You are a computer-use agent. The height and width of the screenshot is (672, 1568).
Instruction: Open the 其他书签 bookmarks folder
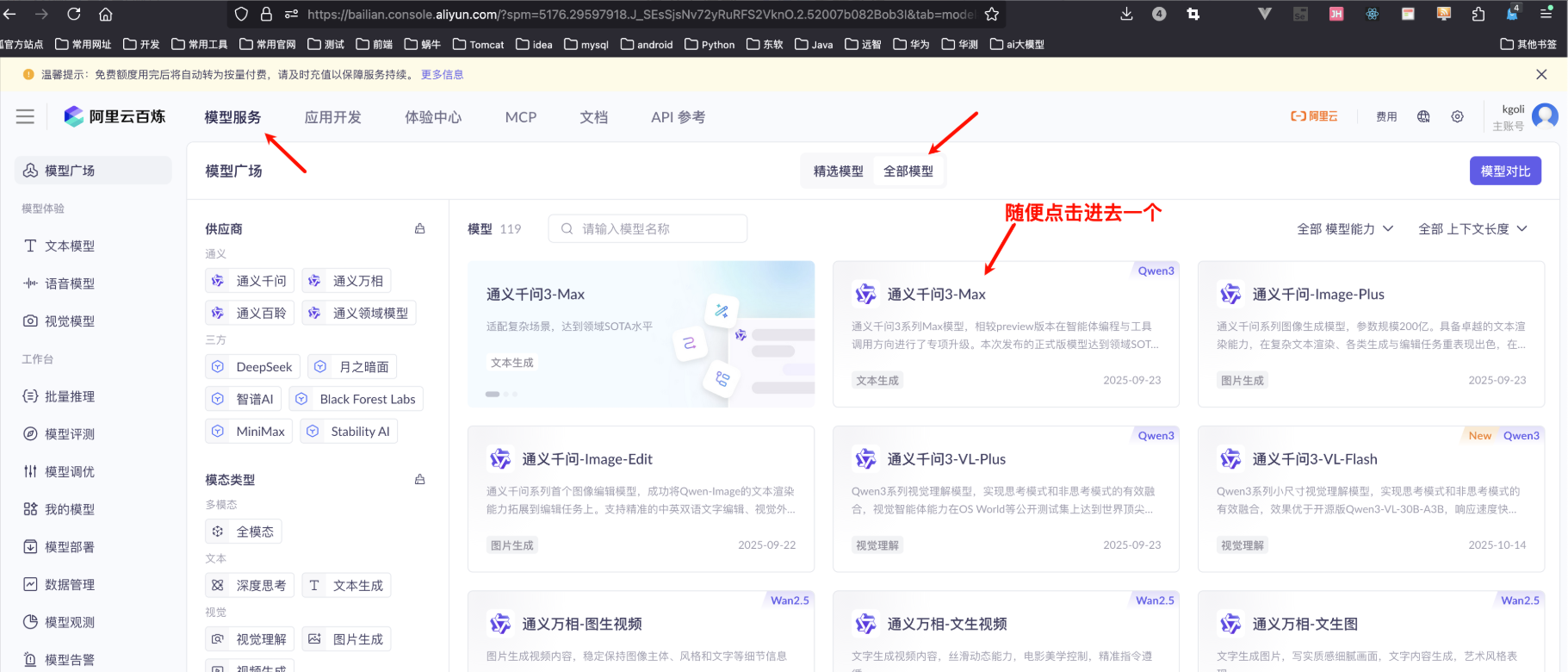point(1528,44)
